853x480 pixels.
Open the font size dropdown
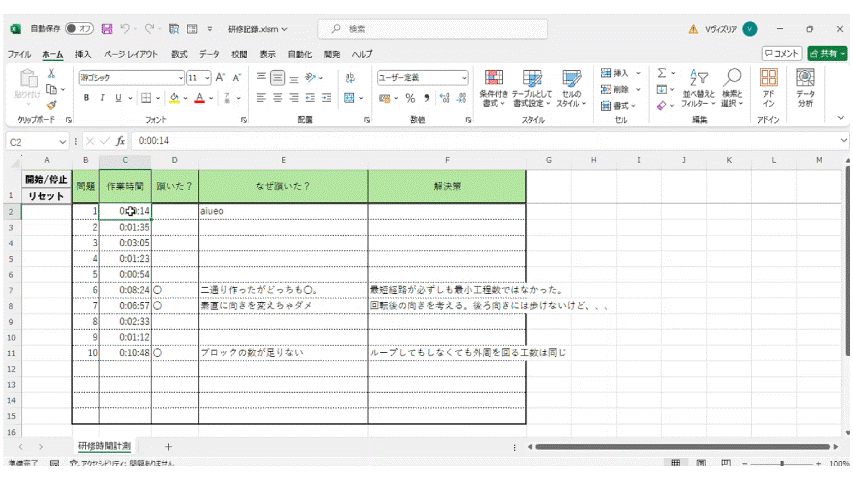[207, 78]
